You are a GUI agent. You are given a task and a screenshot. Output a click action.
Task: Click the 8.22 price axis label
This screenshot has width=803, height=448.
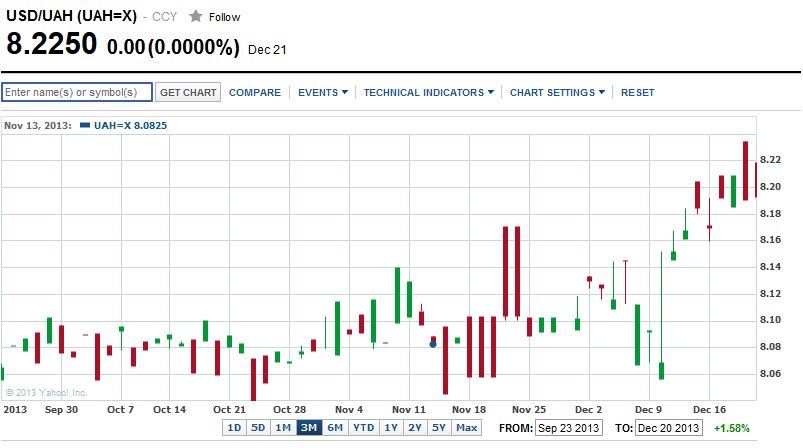click(770, 160)
